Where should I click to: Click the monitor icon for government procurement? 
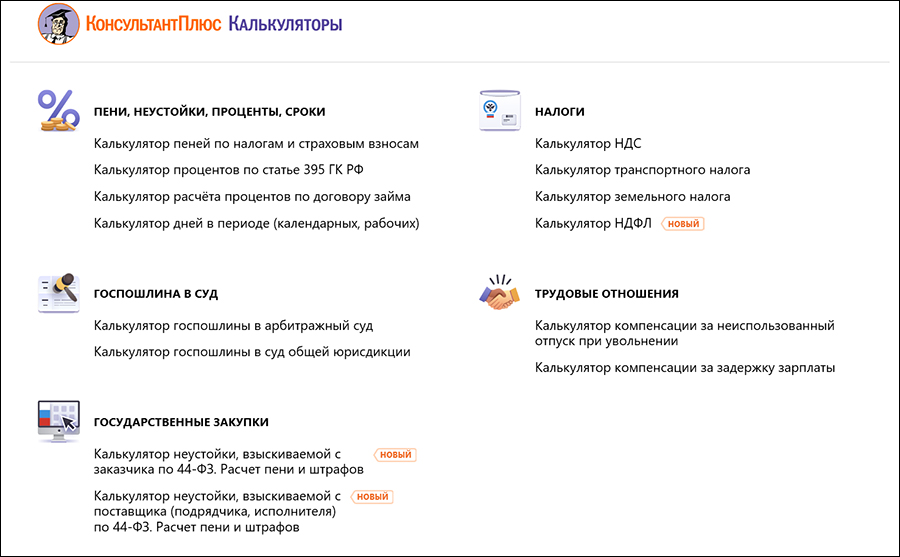[59, 421]
